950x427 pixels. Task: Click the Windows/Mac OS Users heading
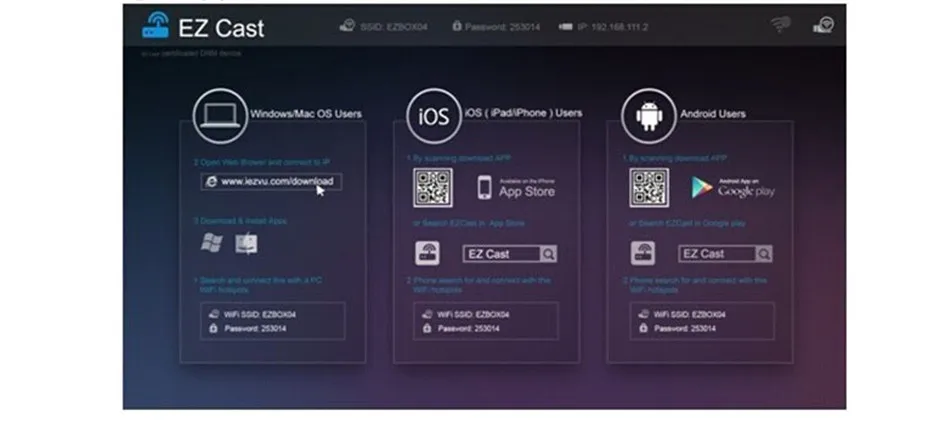click(x=306, y=114)
